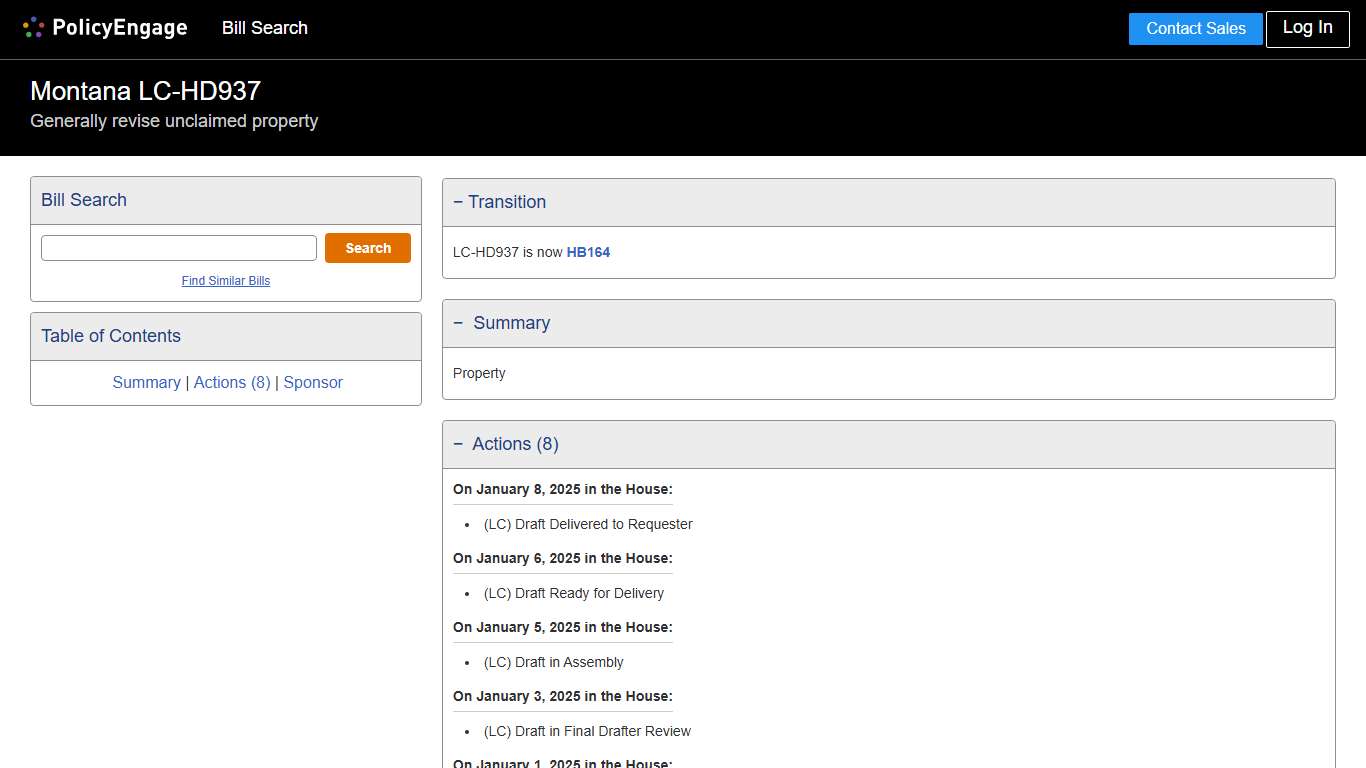Select the 'Draft Delivered to Requester' action entry

pos(588,524)
